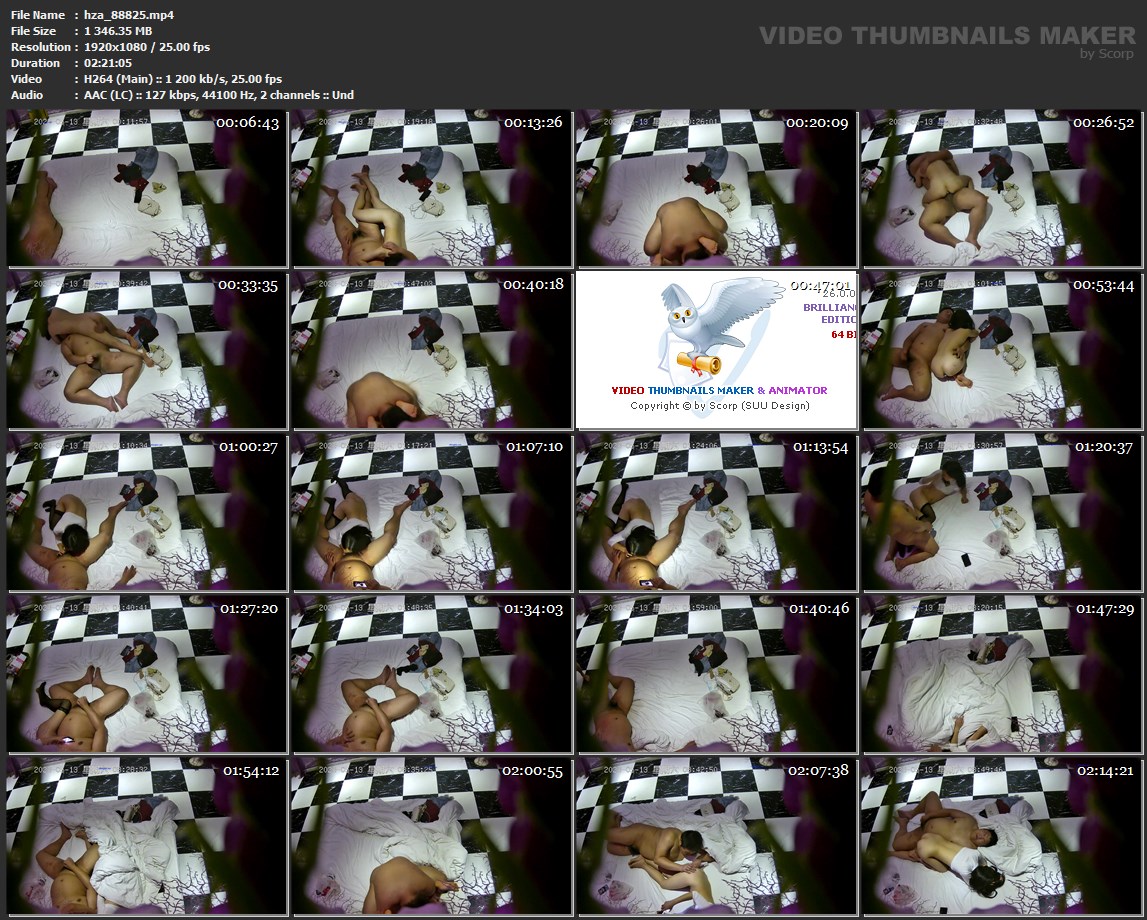Select the frame timestamped 01:54:12
Screen dimensions: 1147x920
pos(147,837)
